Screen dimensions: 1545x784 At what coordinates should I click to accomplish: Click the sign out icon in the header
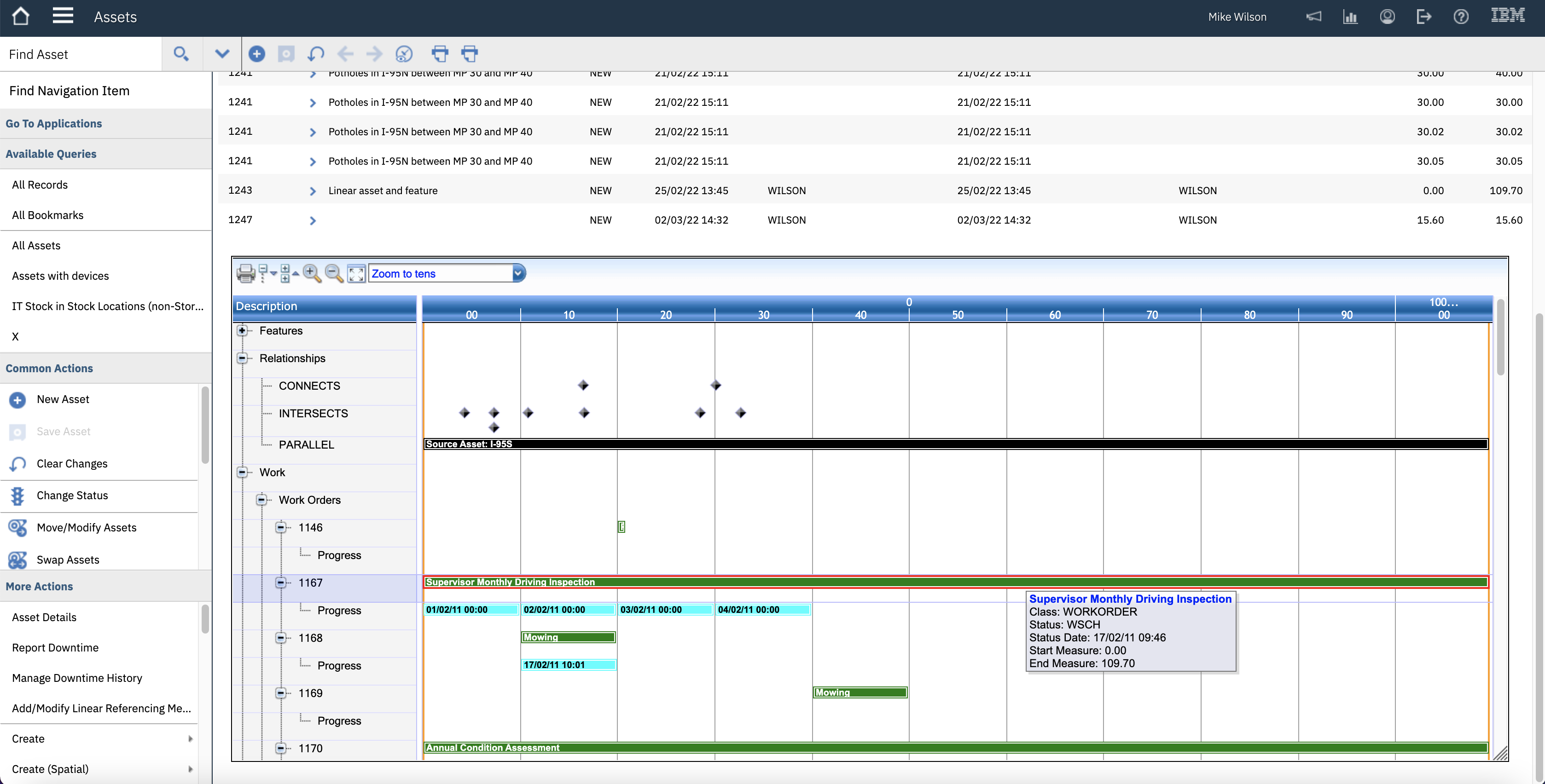click(x=1424, y=16)
